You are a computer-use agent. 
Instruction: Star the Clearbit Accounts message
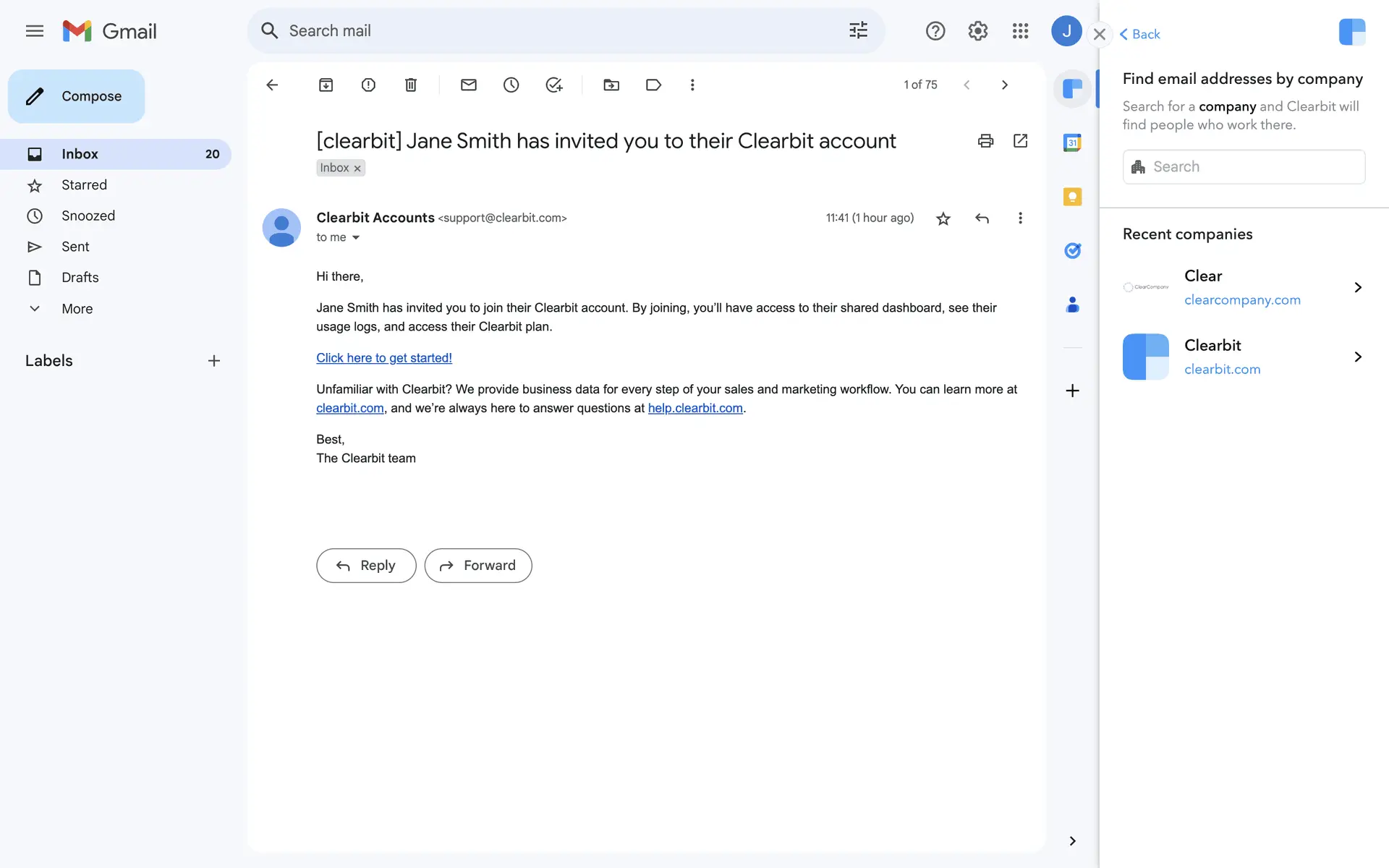pos(943,218)
